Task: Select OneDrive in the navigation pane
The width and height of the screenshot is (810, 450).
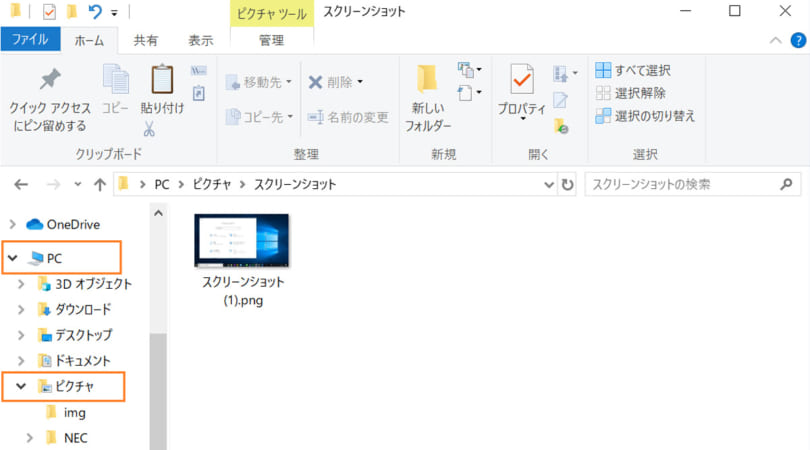Action: 73,224
